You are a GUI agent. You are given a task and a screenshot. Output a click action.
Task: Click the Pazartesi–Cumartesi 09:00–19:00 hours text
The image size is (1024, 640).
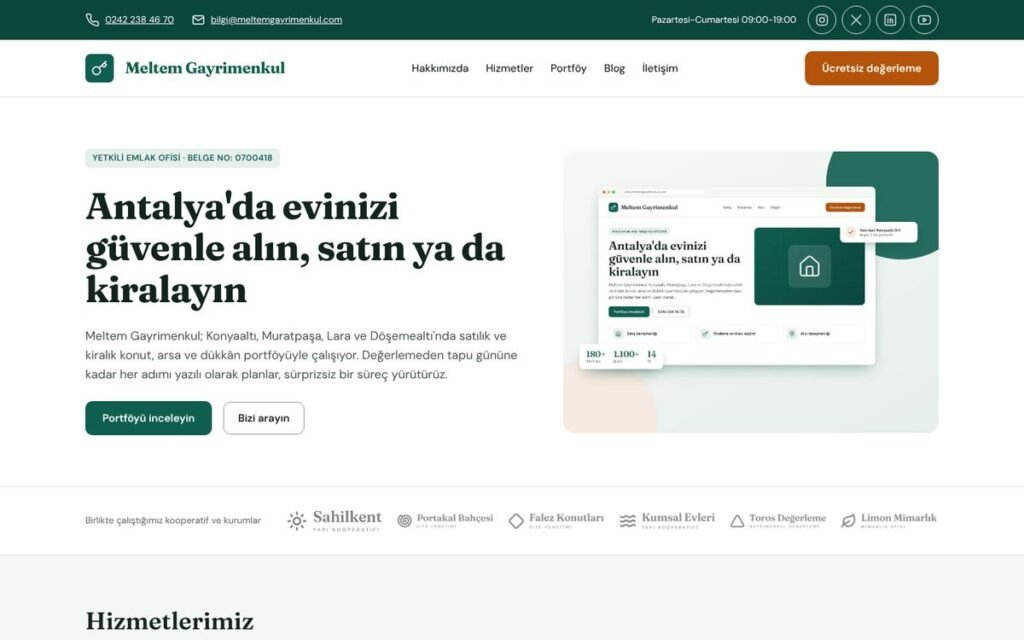(x=724, y=20)
